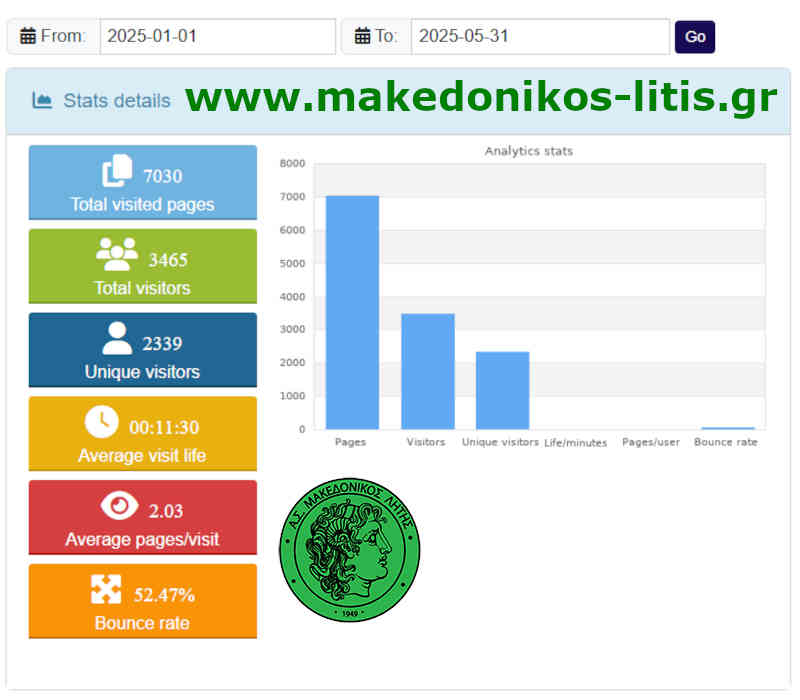The image size is (800, 700).
Task: Select the Pages bar in the chart
Action: [352, 312]
